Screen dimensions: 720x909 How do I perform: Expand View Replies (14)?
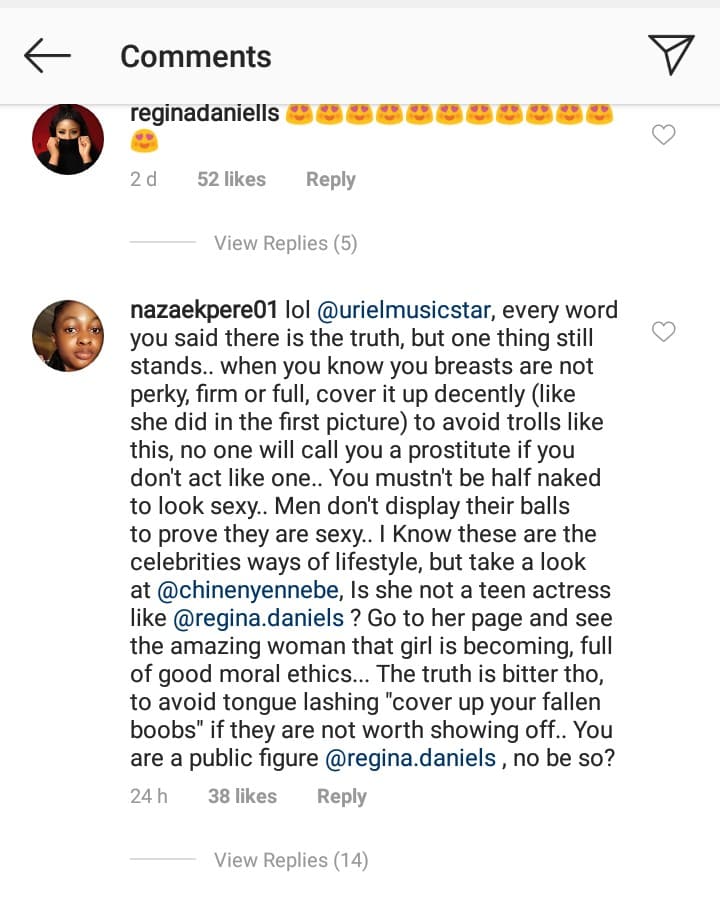pos(291,860)
